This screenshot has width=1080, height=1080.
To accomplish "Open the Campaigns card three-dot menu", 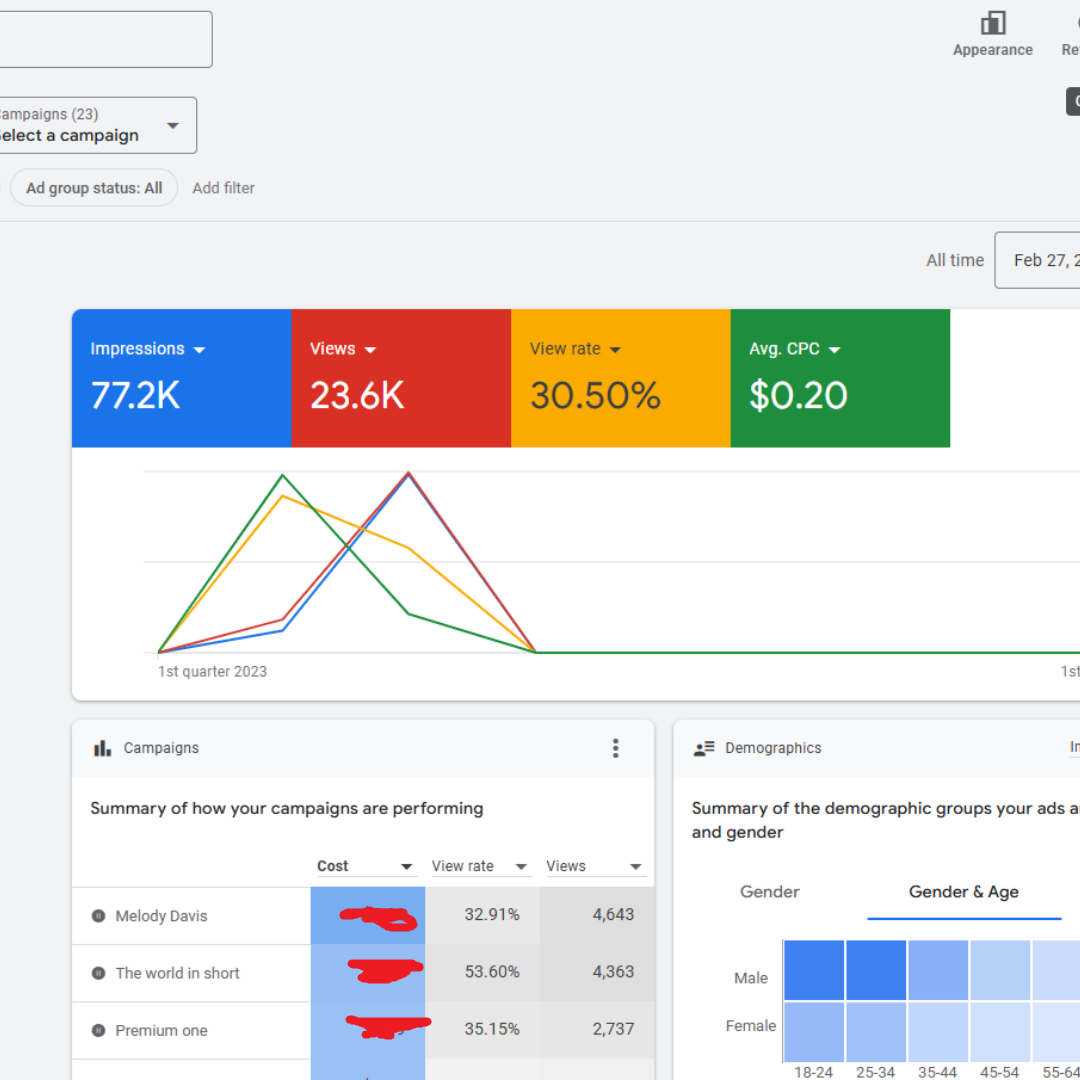I will [x=615, y=748].
